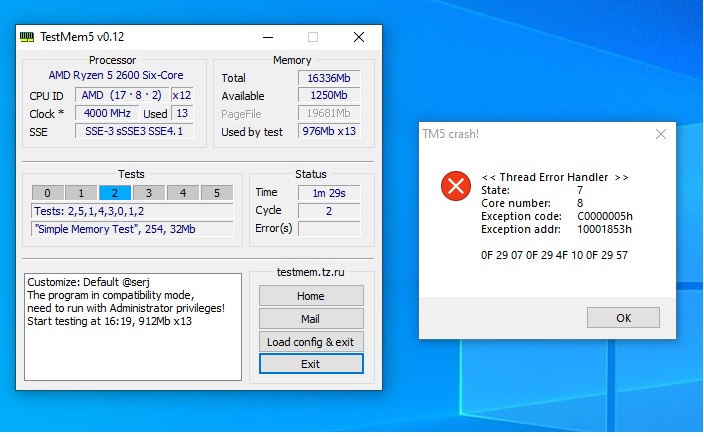Open the Home button link
This screenshot has width=704, height=437.
point(311,296)
